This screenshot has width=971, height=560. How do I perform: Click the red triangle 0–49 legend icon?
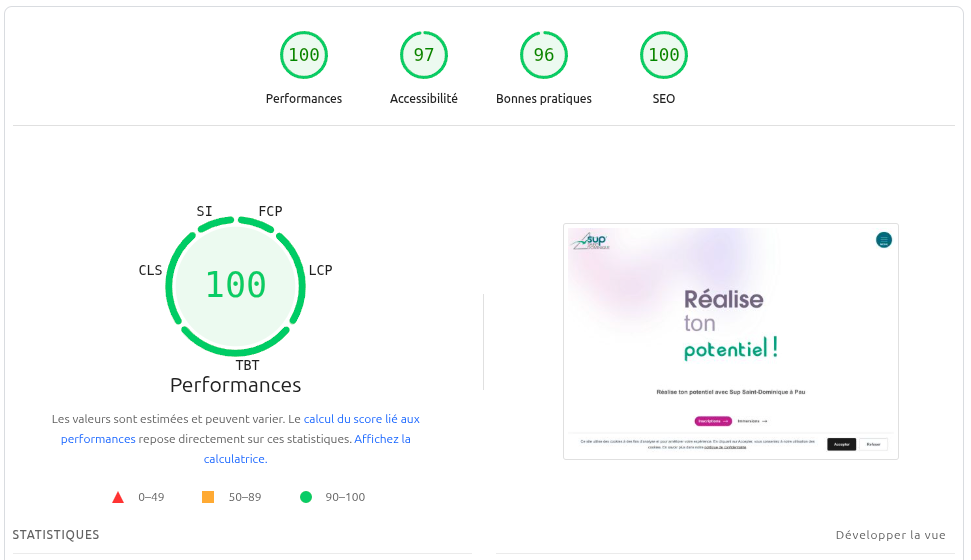[x=118, y=497]
